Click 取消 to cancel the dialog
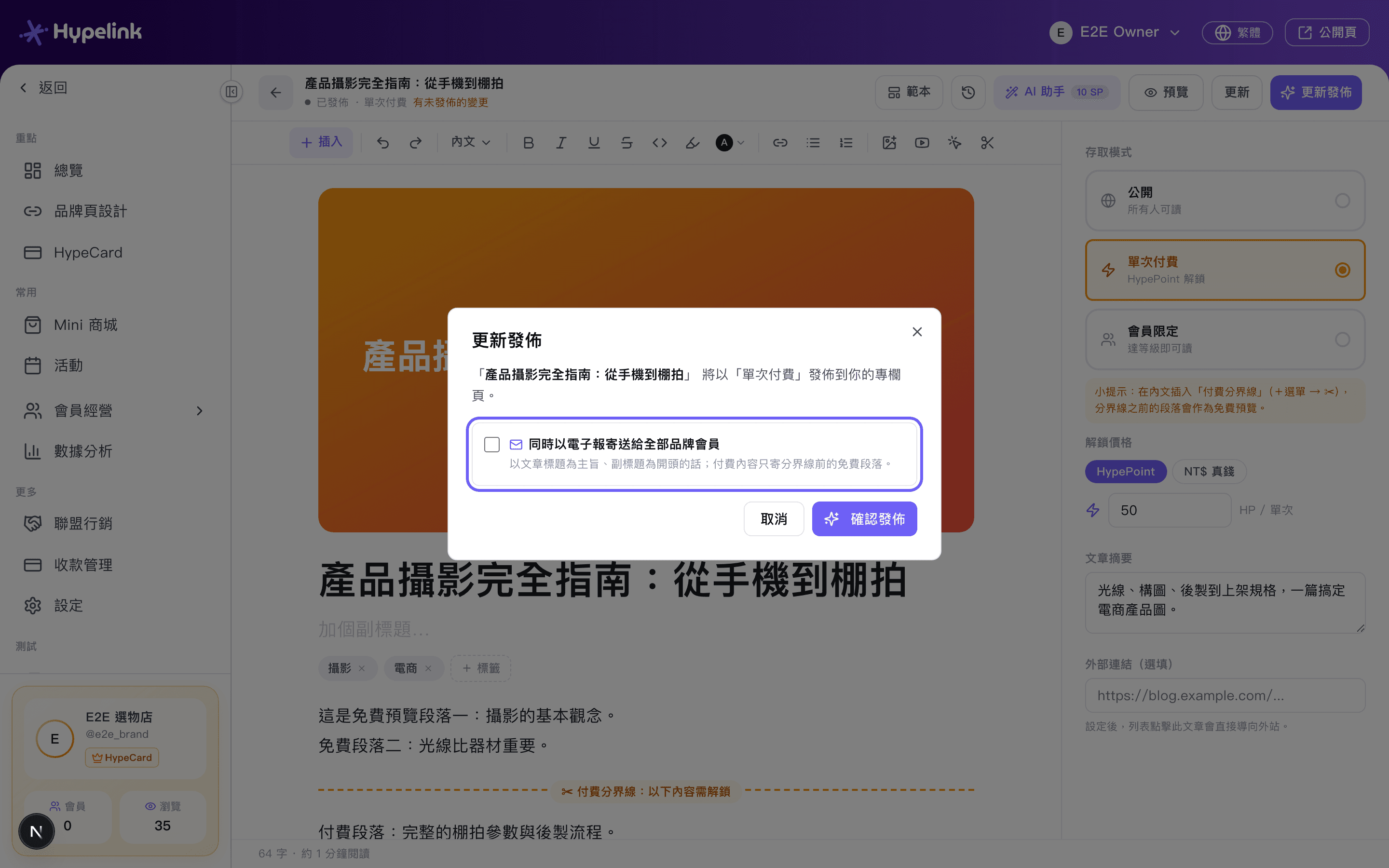Image resolution: width=1389 pixels, height=868 pixels. point(774,519)
